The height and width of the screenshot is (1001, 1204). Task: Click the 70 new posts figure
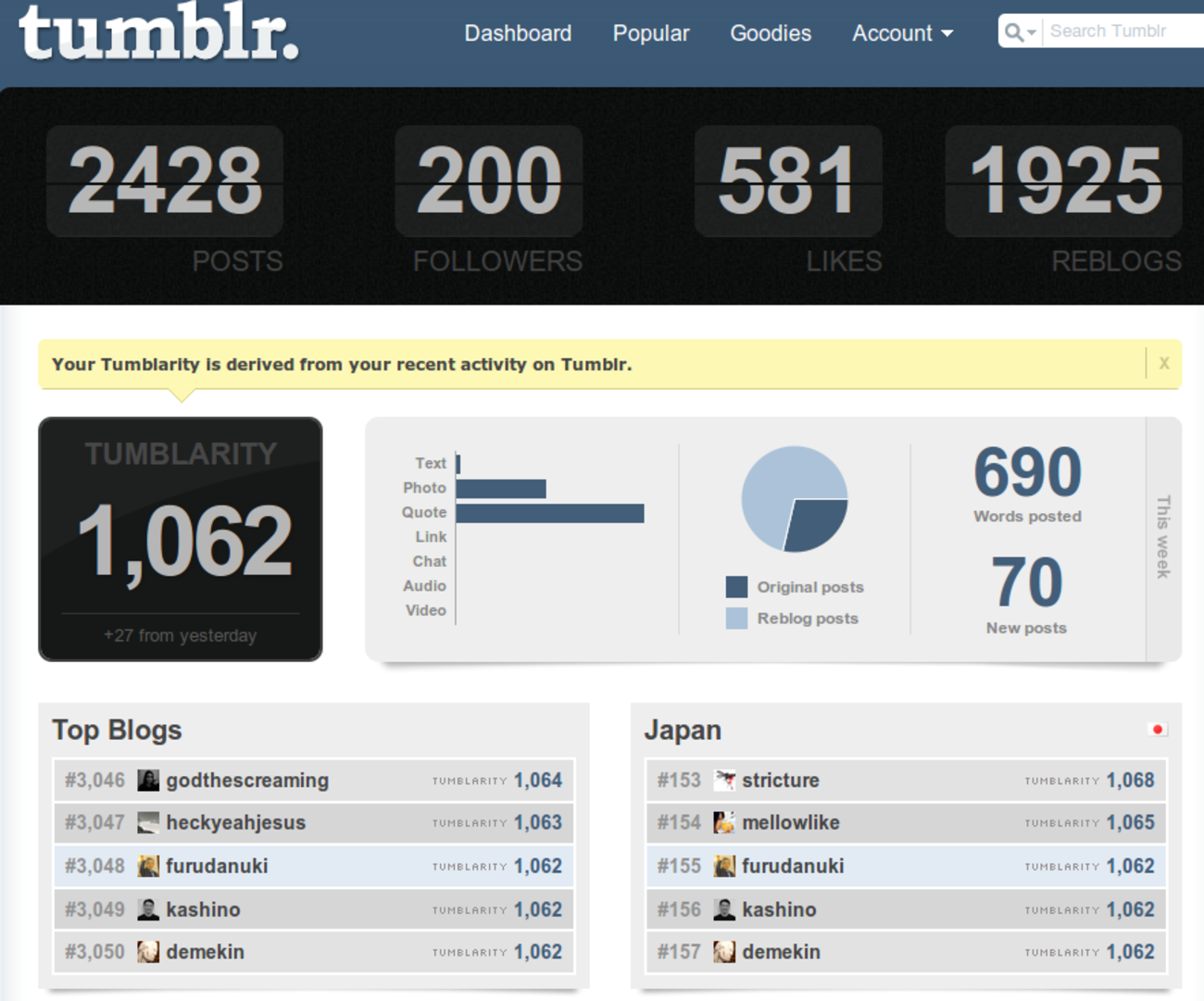coord(1027,582)
